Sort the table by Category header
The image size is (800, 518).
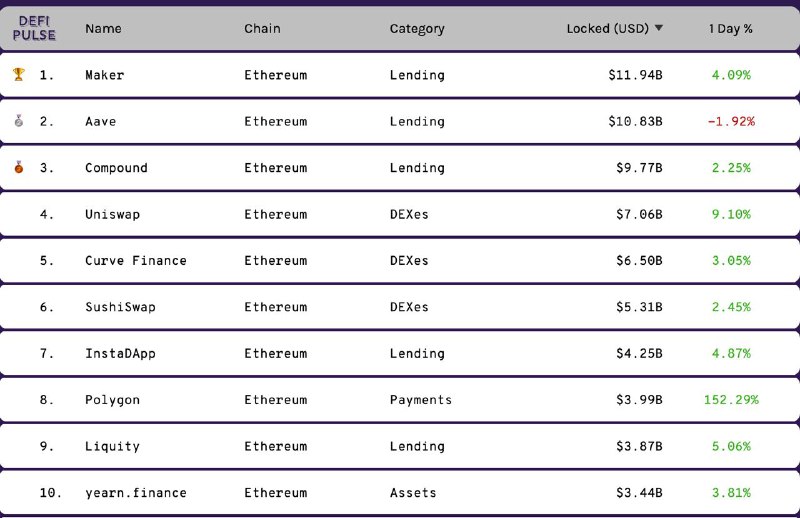[417, 29]
